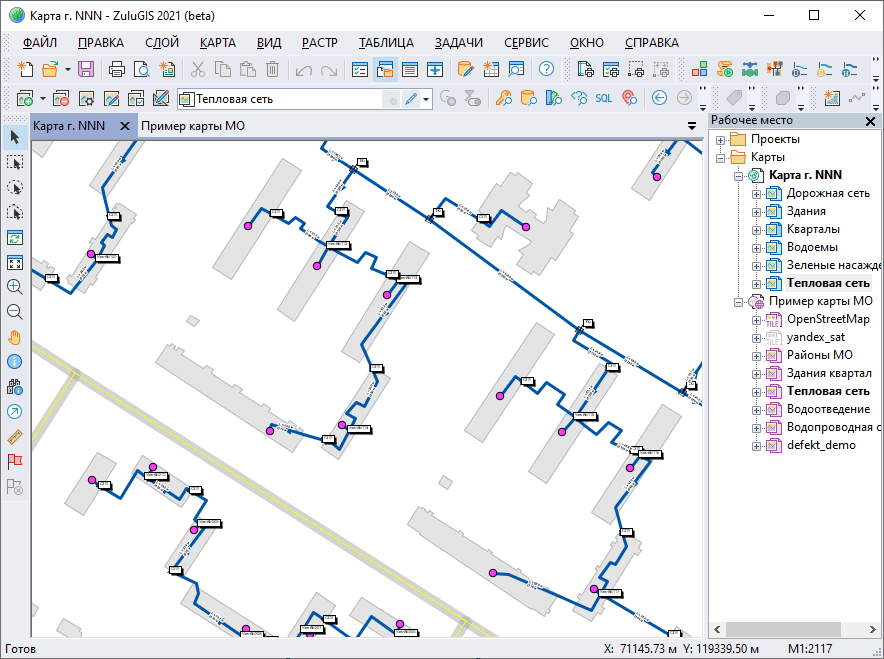Close the Карта г. NNN tab

[125, 126]
